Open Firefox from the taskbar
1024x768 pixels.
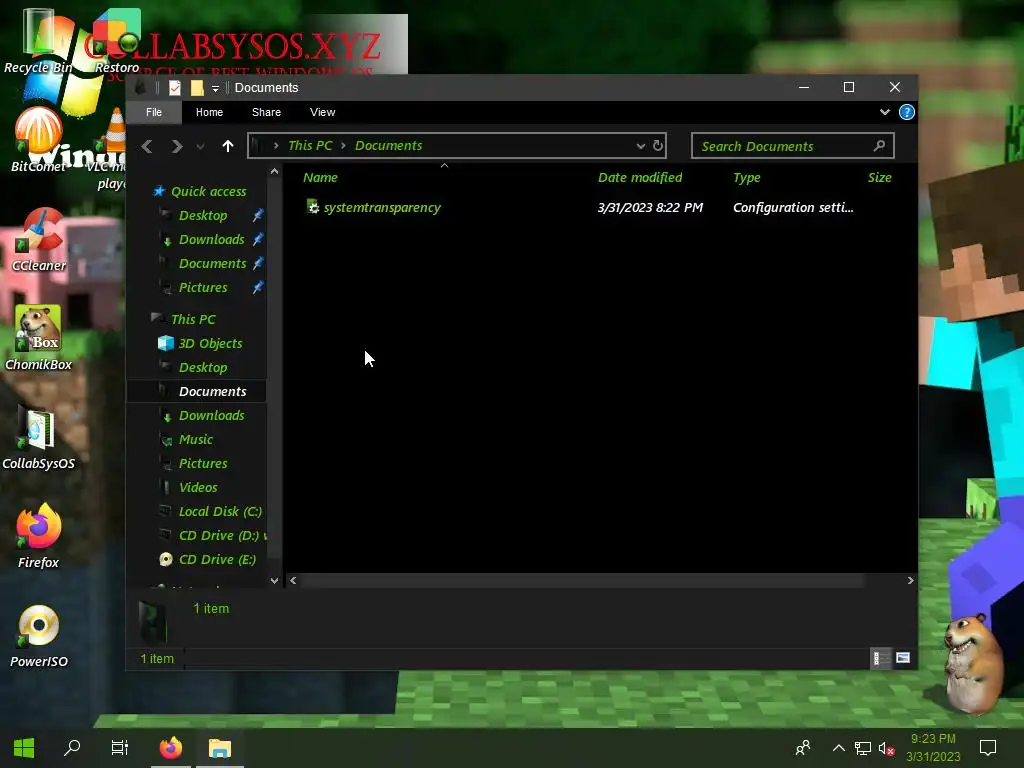[x=171, y=748]
